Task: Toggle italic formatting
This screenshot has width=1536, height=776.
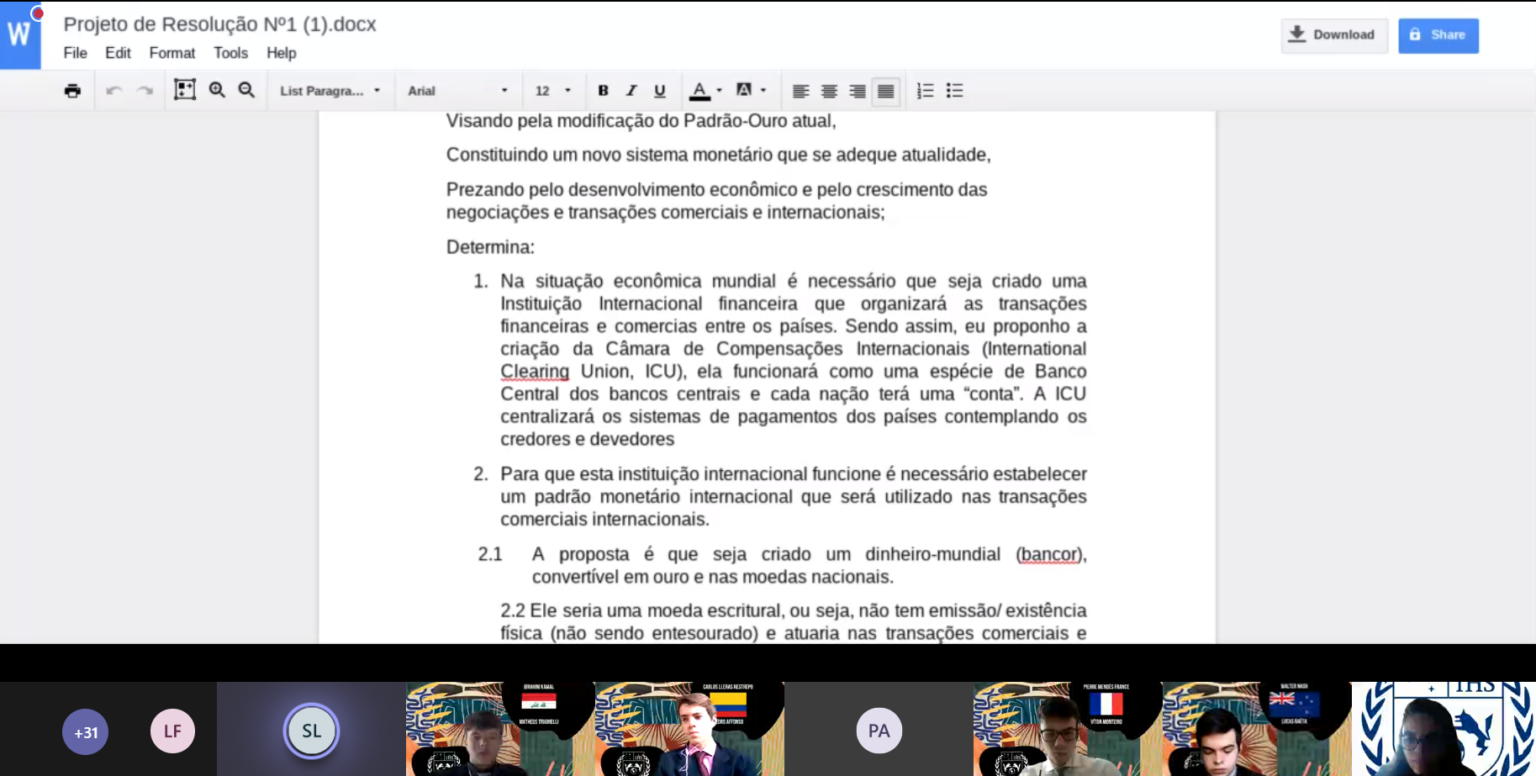Action: click(631, 91)
